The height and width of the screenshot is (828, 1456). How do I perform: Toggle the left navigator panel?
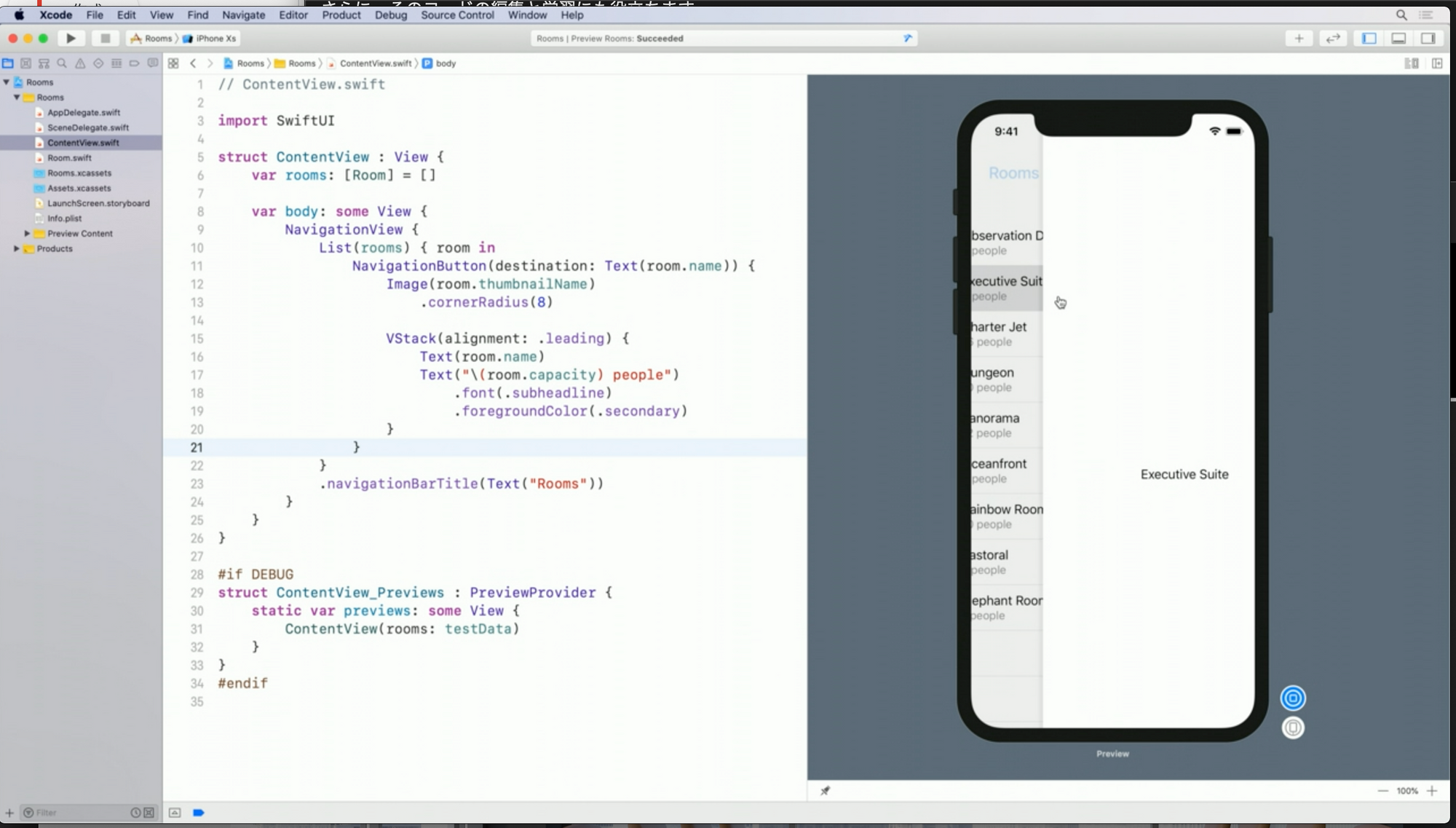pos(1369,39)
